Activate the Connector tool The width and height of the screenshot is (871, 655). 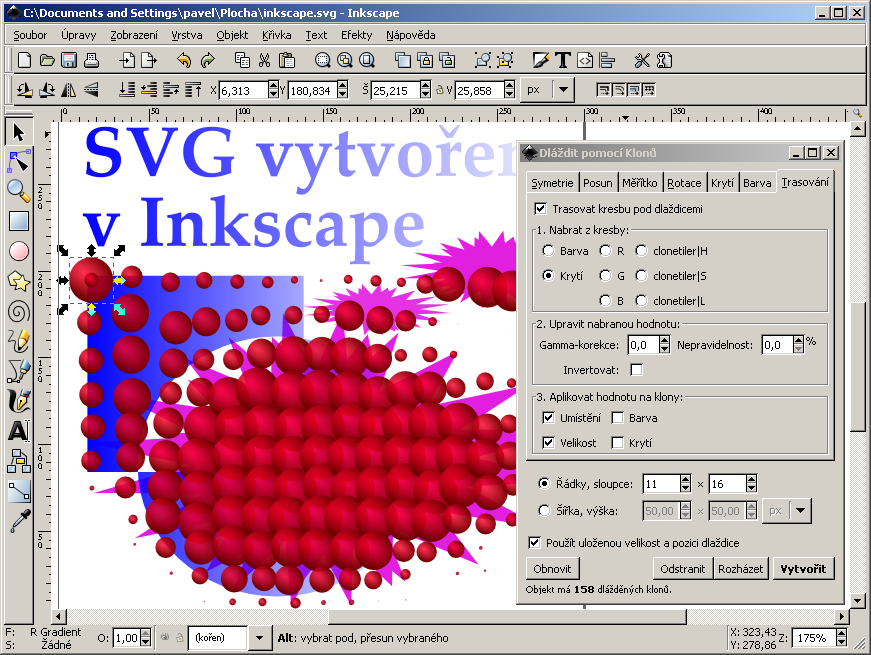[x=19, y=461]
